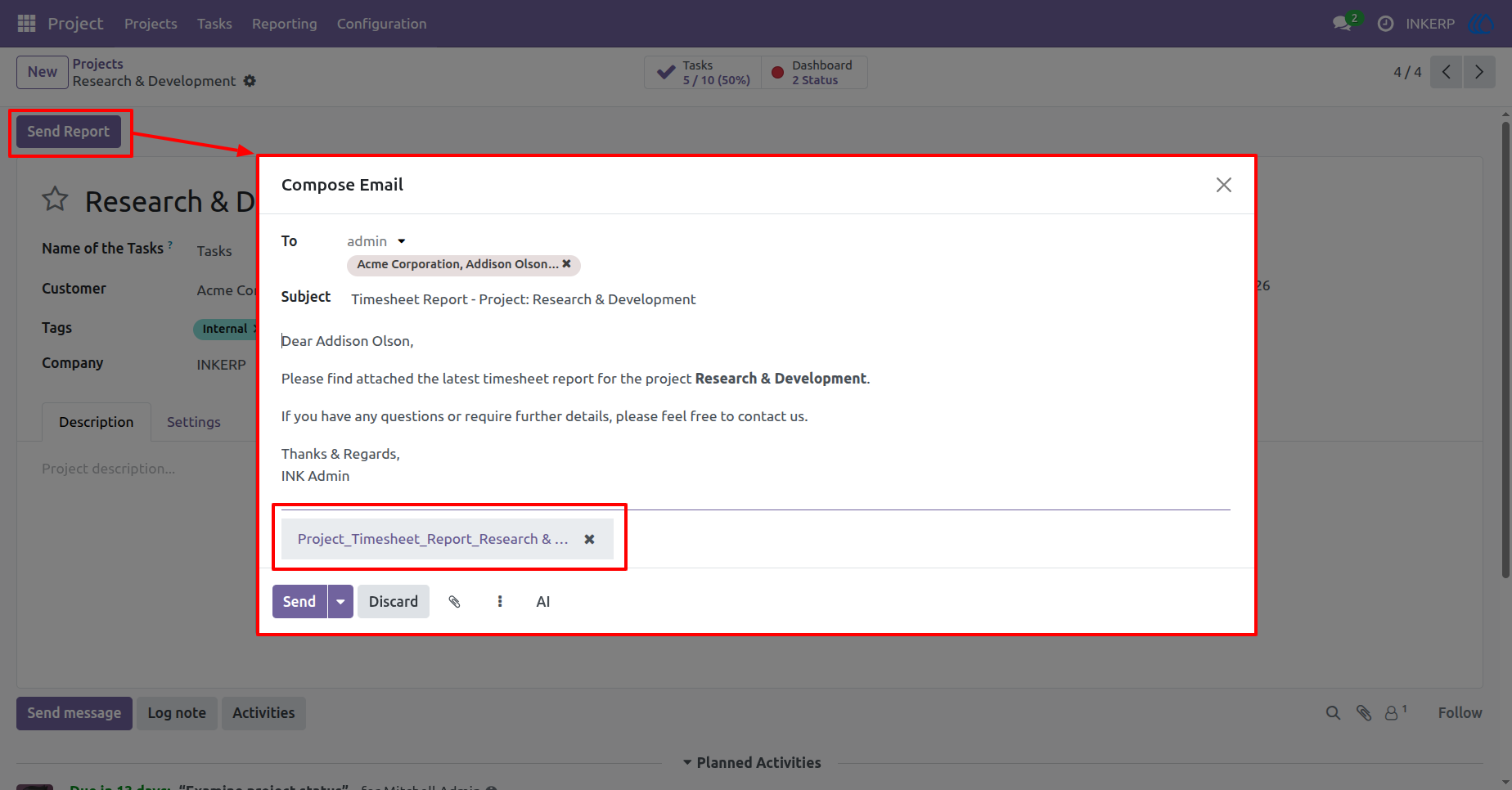Open the AI assistant in composer
This screenshot has height=790, width=1512.
pyautogui.click(x=543, y=602)
